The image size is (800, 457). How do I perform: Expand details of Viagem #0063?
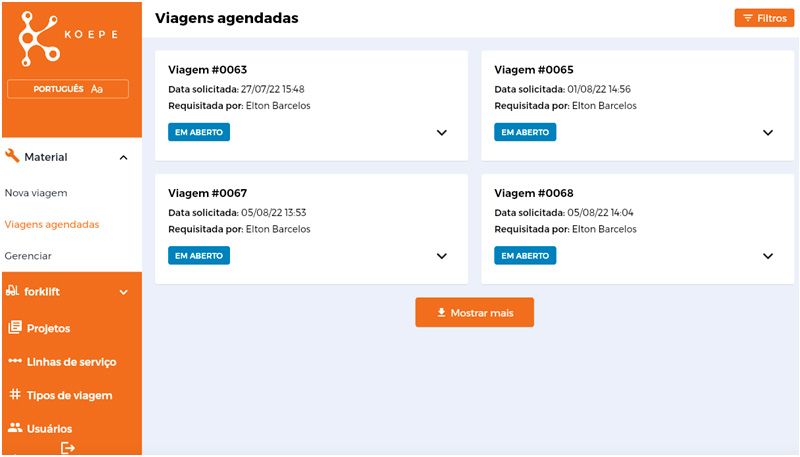coord(442,133)
